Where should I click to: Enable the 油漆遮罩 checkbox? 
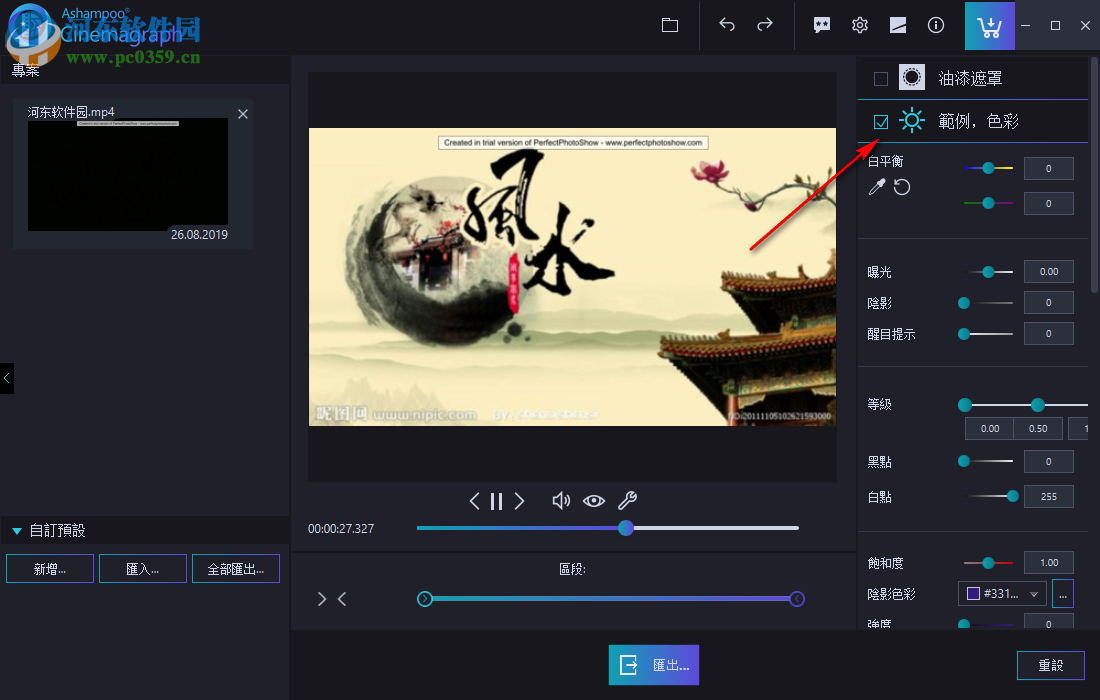point(880,76)
